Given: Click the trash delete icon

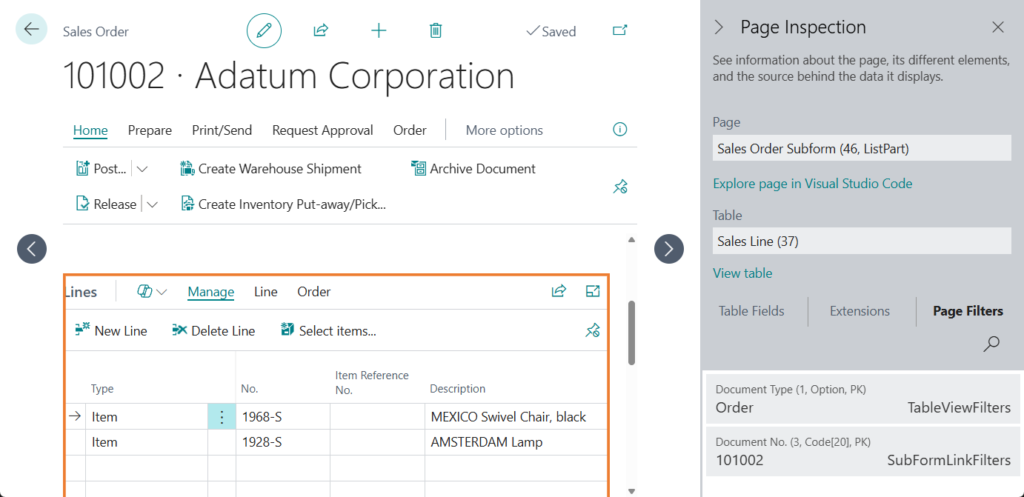Looking at the screenshot, I should tap(435, 31).
